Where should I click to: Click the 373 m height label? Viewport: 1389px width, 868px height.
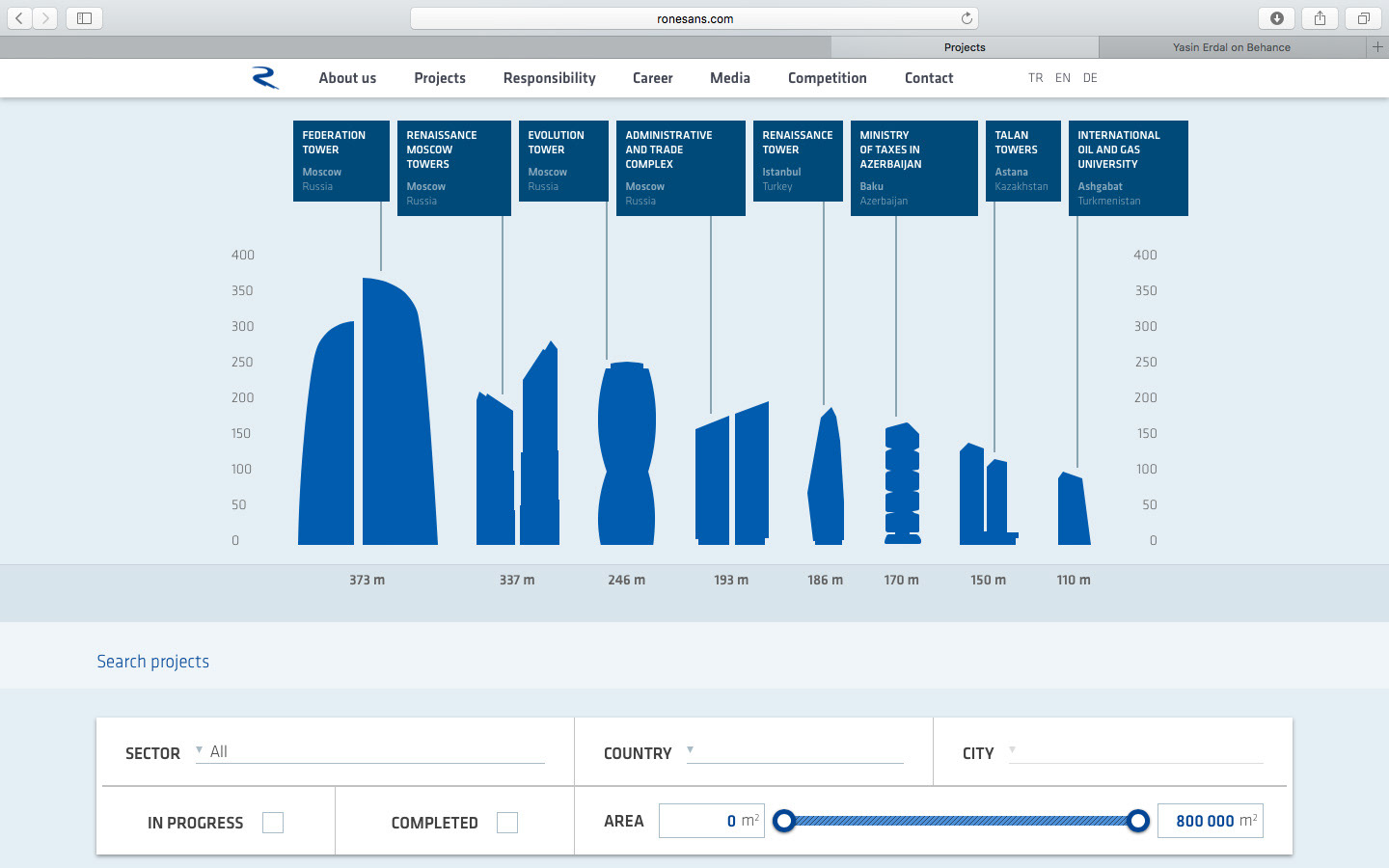[x=368, y=581]
